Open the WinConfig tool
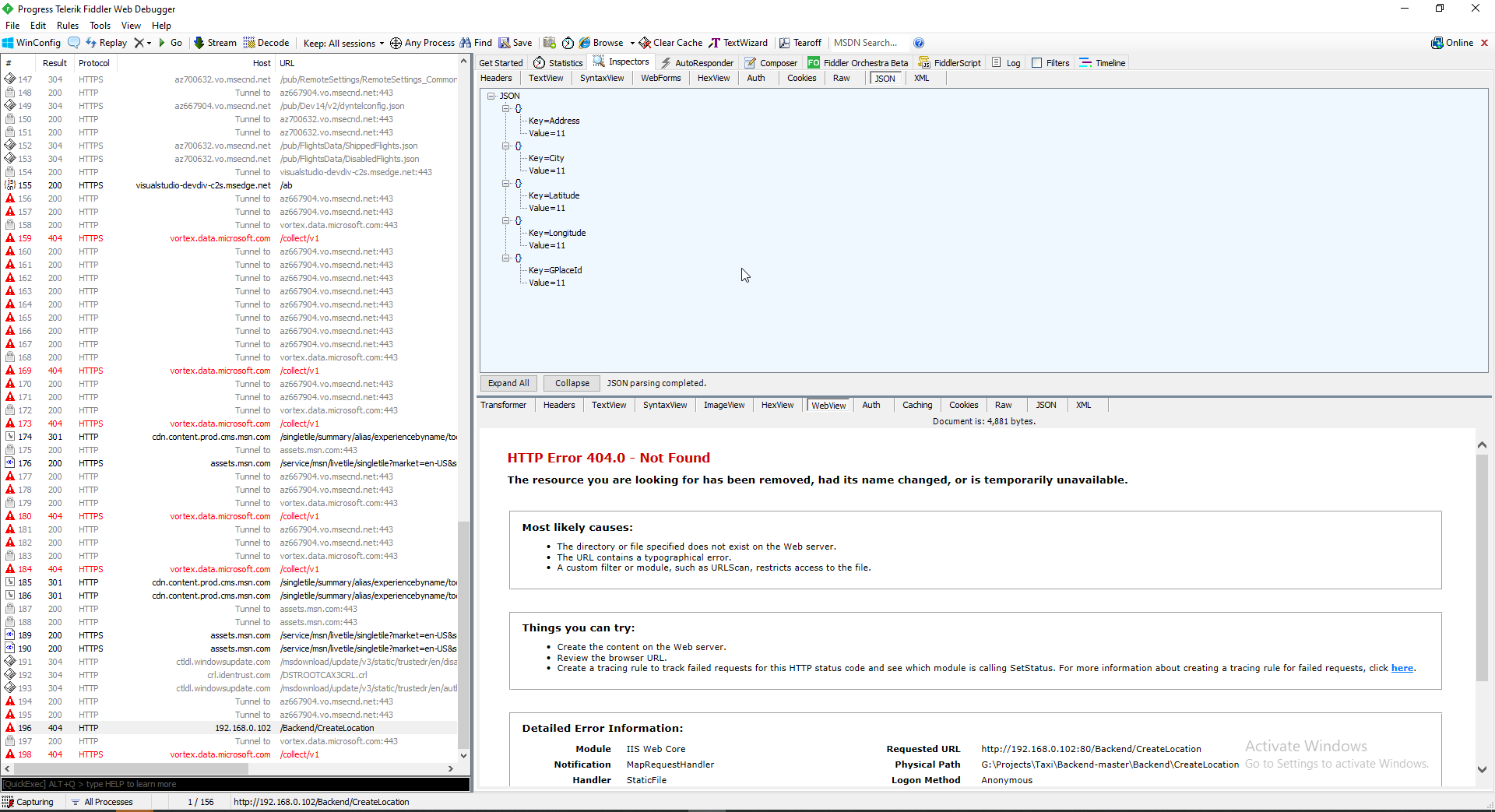 pyautogui.click(x=31, y=43)
